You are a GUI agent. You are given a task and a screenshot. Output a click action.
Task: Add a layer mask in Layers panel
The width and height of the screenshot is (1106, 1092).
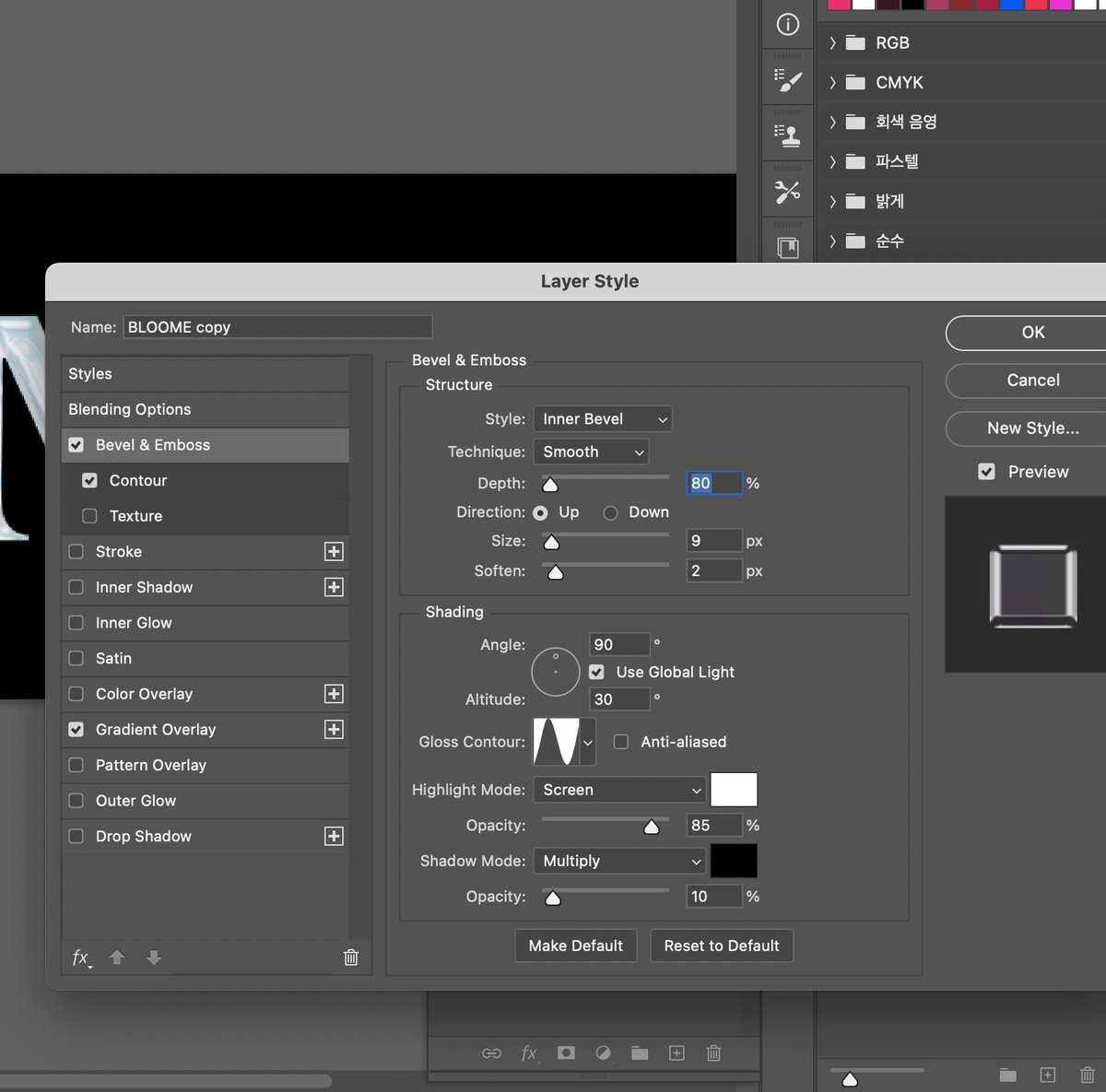566,1052
